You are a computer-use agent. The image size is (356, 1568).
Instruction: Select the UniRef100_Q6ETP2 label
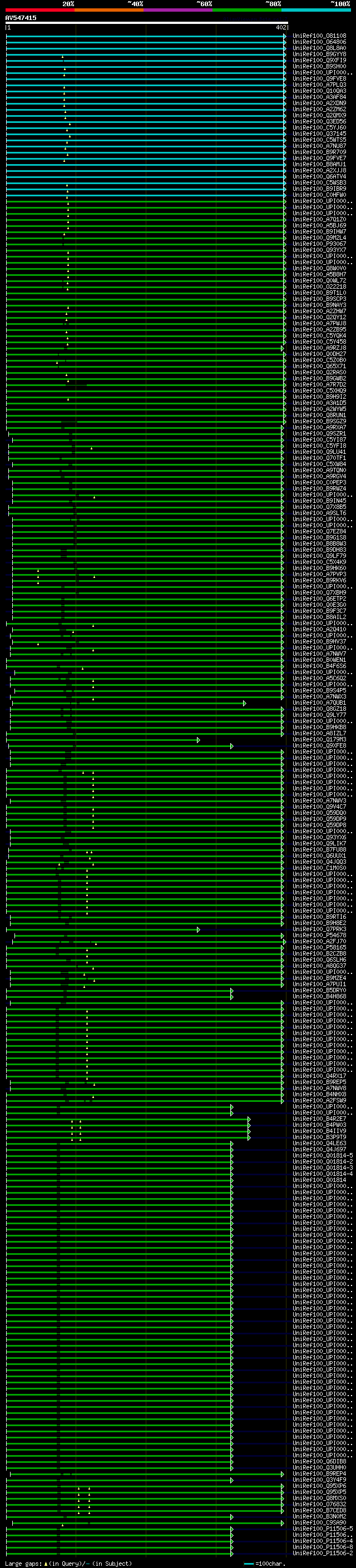[x=319, y=599]
